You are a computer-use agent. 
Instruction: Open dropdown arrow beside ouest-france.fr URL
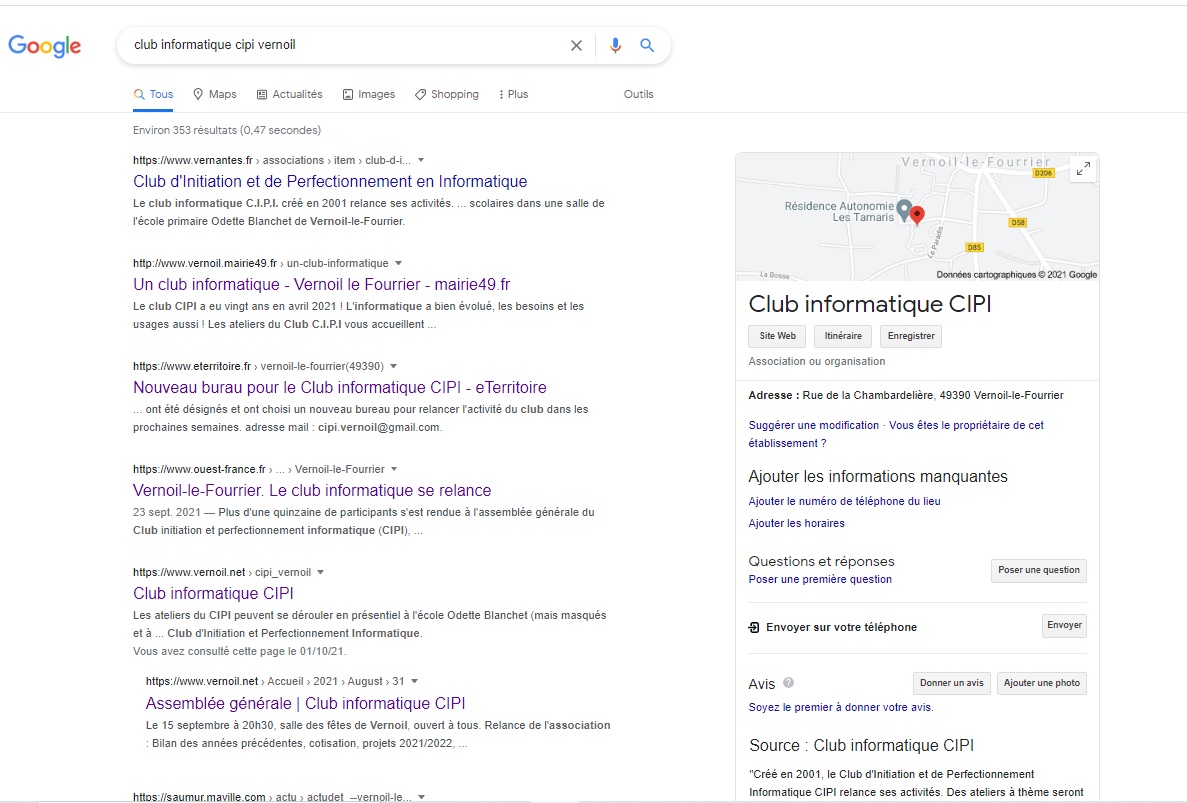coord(394,469)
